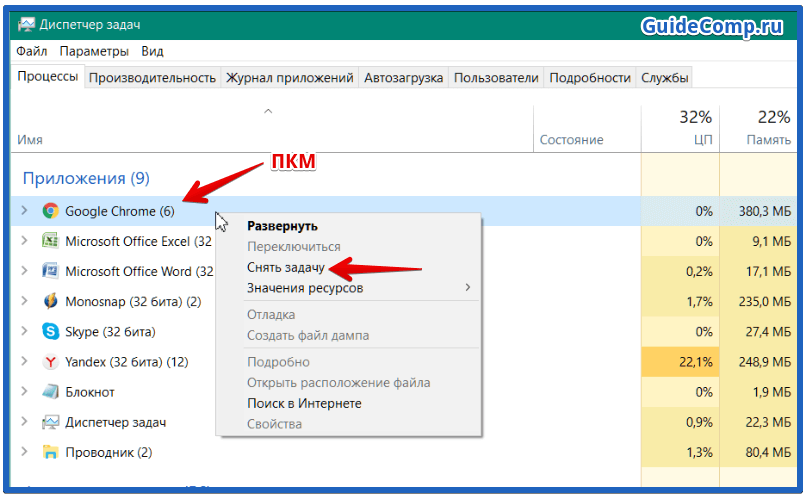This screenshot has height=497, width=808.
Task: Open the Параметры menu
Action: pyautogui.click(x=94, y=51)
